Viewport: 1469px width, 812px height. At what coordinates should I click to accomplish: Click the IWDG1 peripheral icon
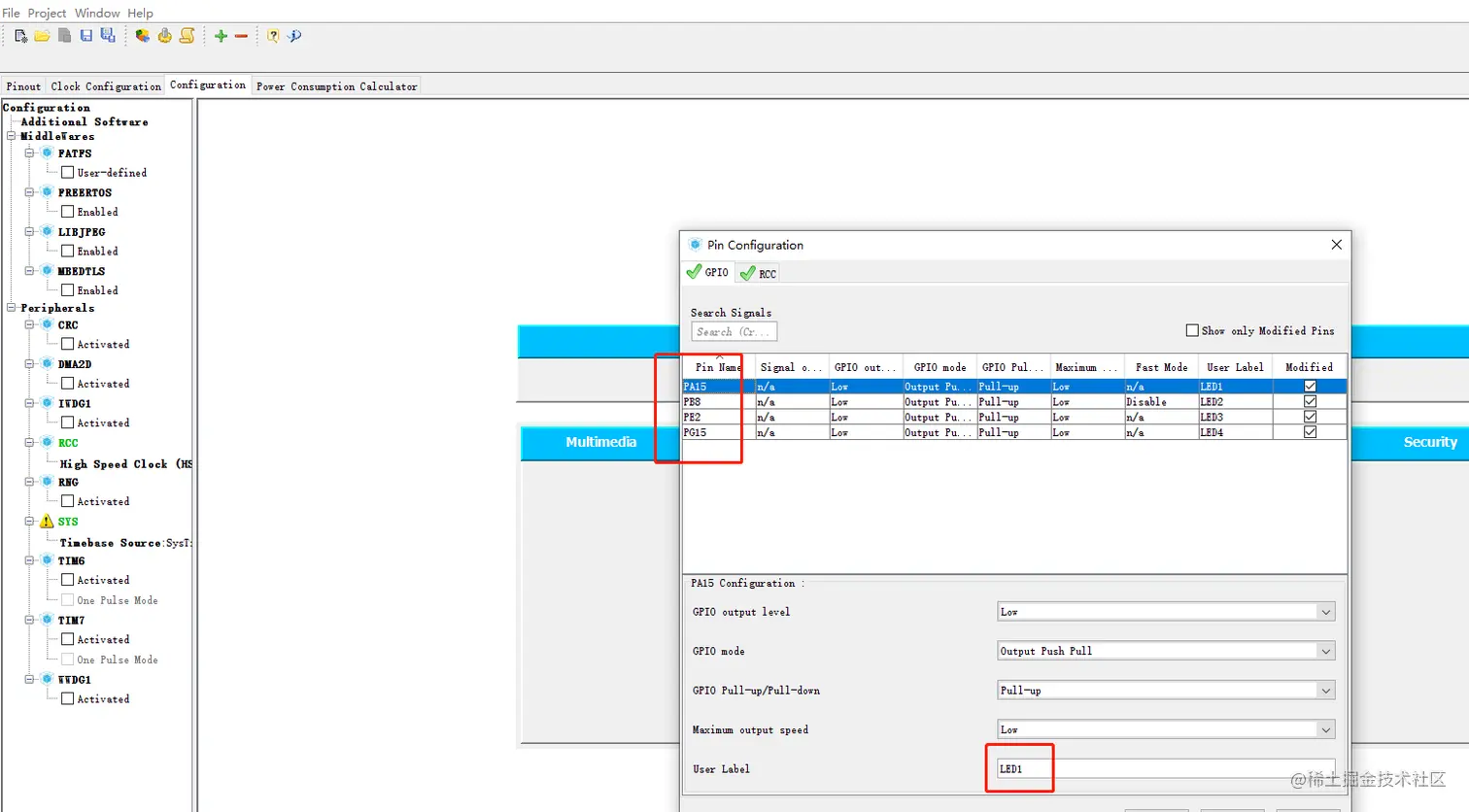coord(47,403)
